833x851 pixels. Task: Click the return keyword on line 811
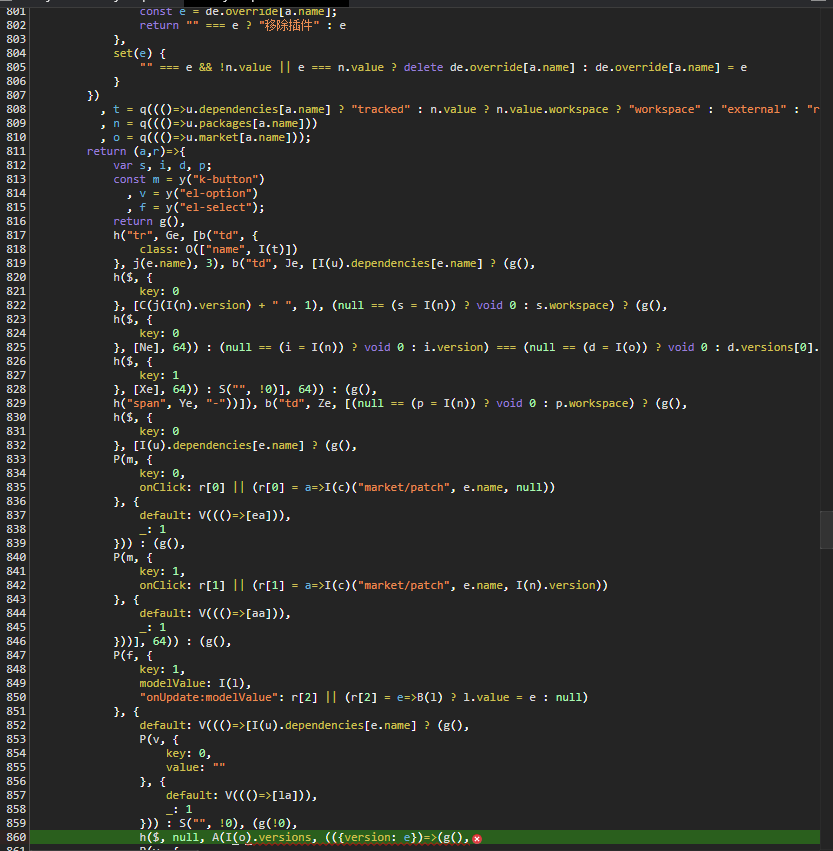tap(106, 151)
